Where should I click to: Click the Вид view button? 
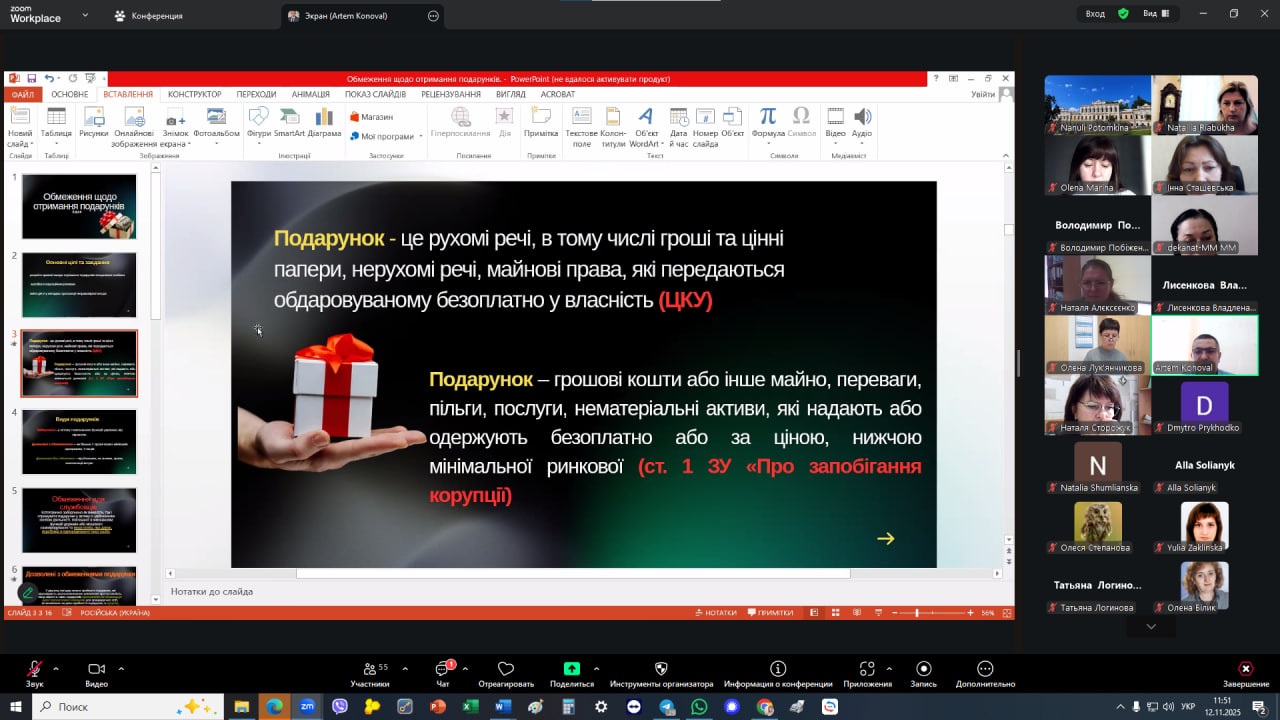coord(1155,14)
